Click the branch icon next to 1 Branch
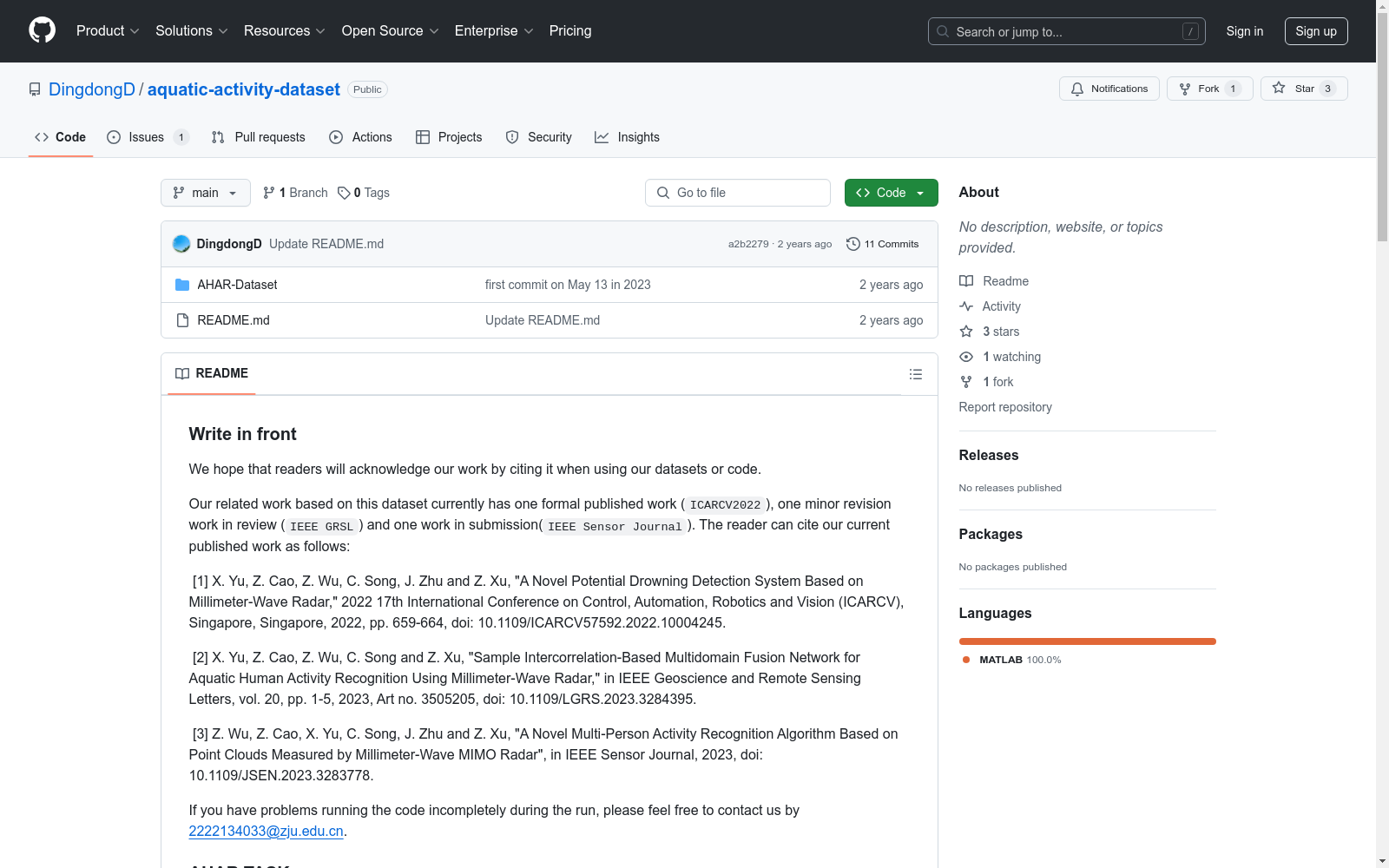This screenshot has width=1389, height=868. click(269, 193)
